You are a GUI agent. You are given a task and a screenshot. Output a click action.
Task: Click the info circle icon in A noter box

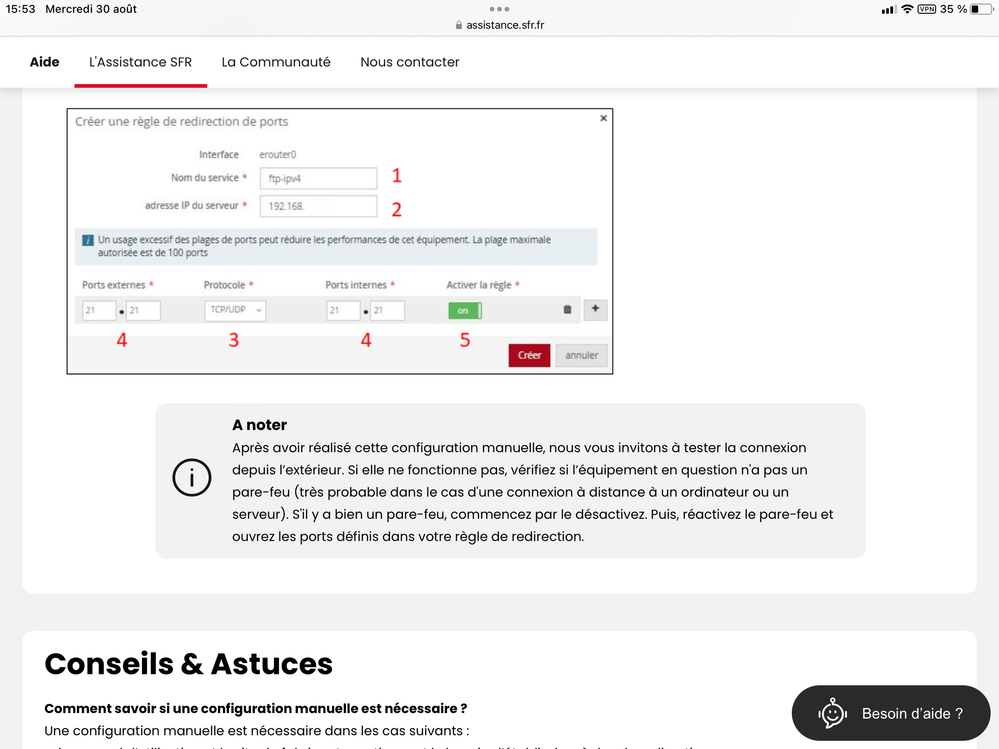[x=192, y=479]
